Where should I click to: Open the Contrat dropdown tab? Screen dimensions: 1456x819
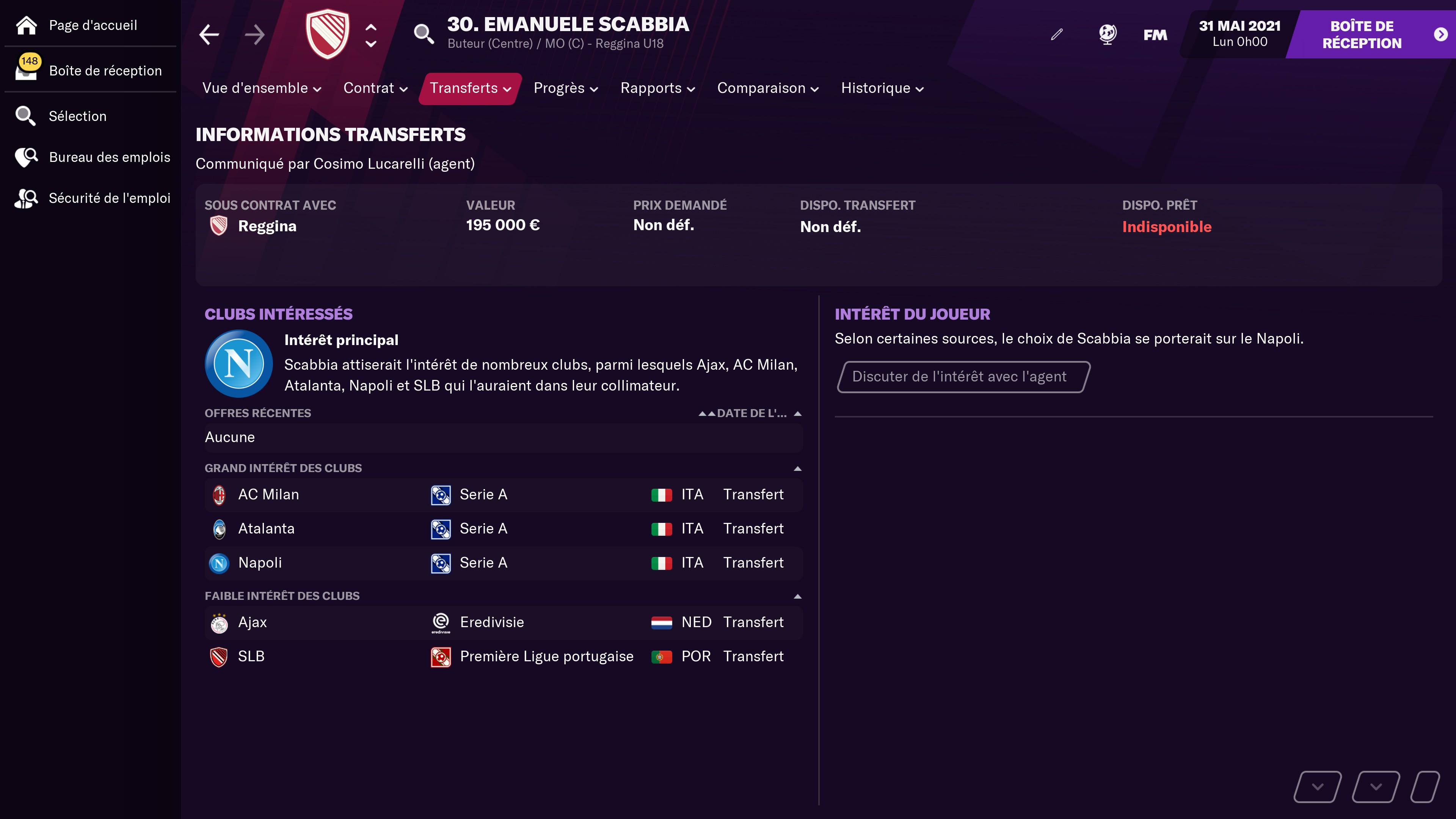pyautogui.click(x=375, y=88)
